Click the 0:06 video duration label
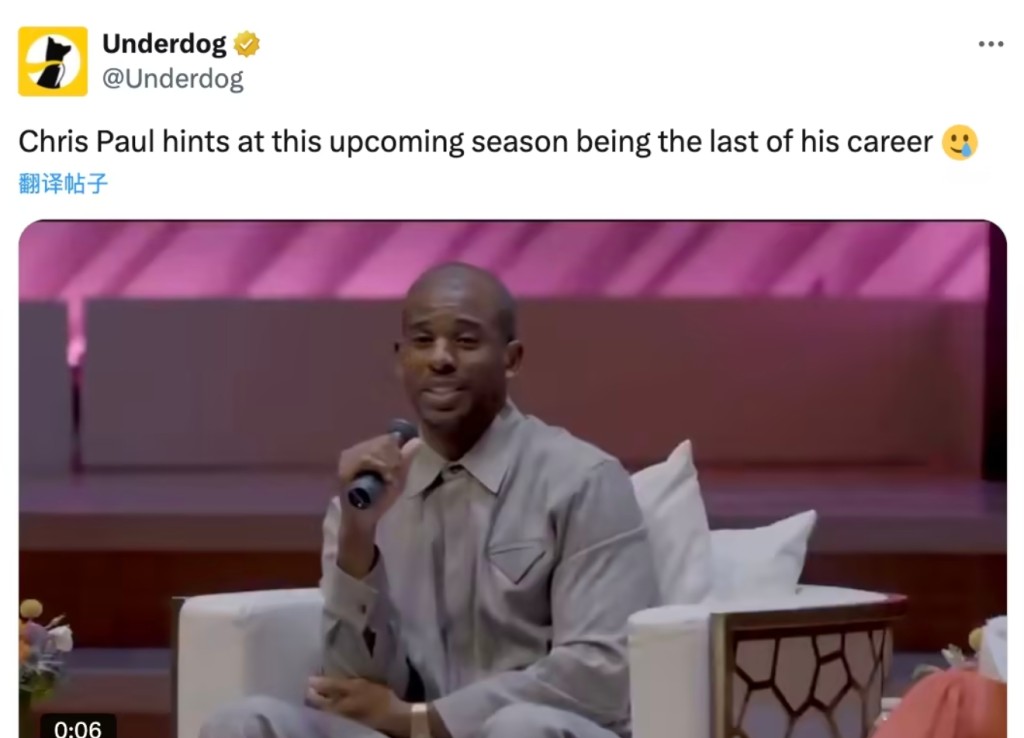 78,728
